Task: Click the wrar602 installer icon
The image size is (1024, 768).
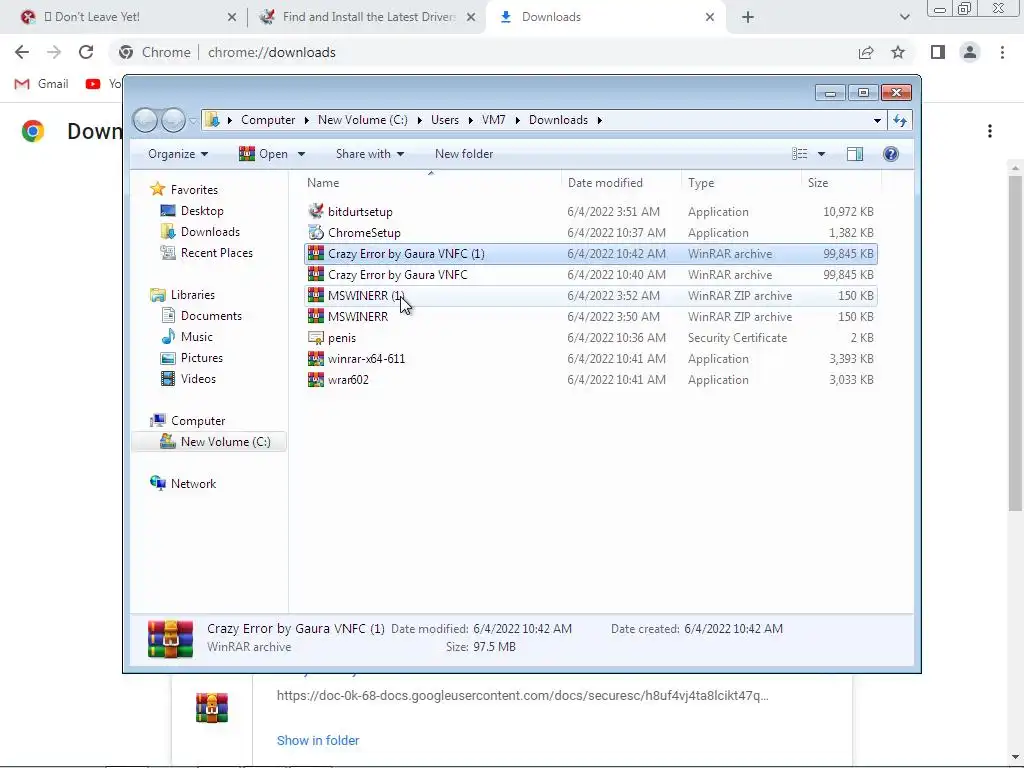Action: pos(316,379)
